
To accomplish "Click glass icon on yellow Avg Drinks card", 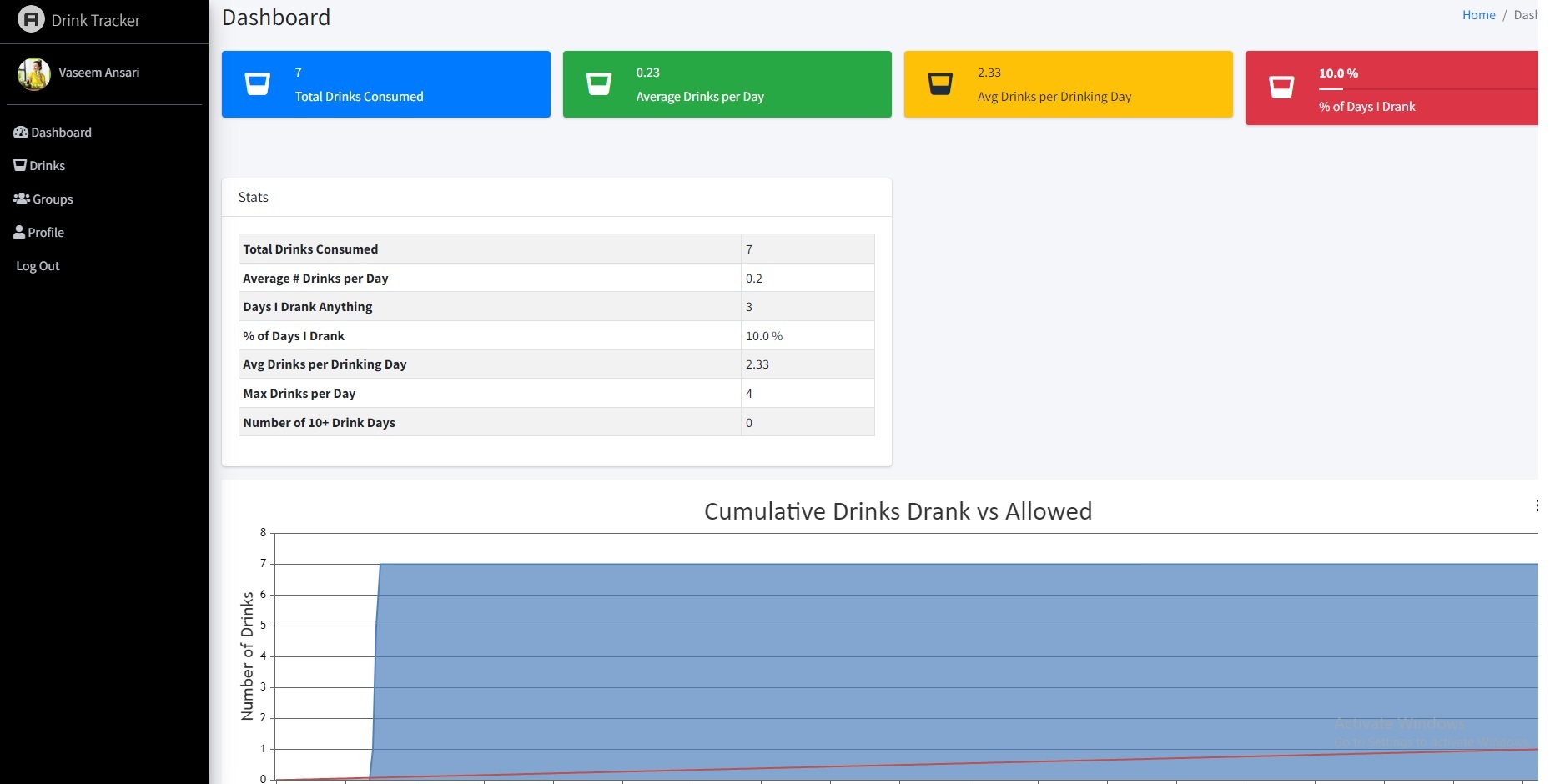I will 940,84.
